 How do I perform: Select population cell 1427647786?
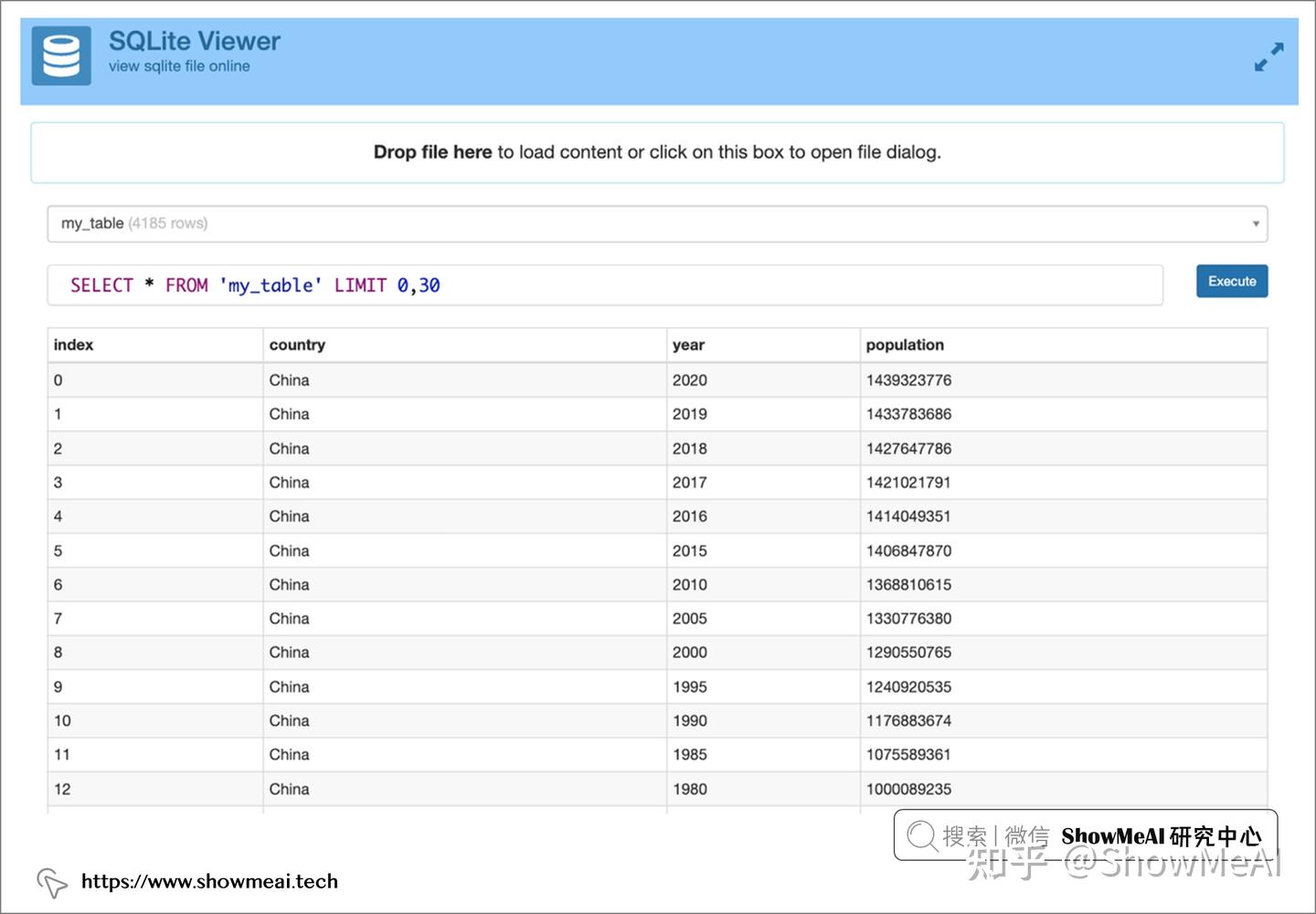coord(1064,449)
